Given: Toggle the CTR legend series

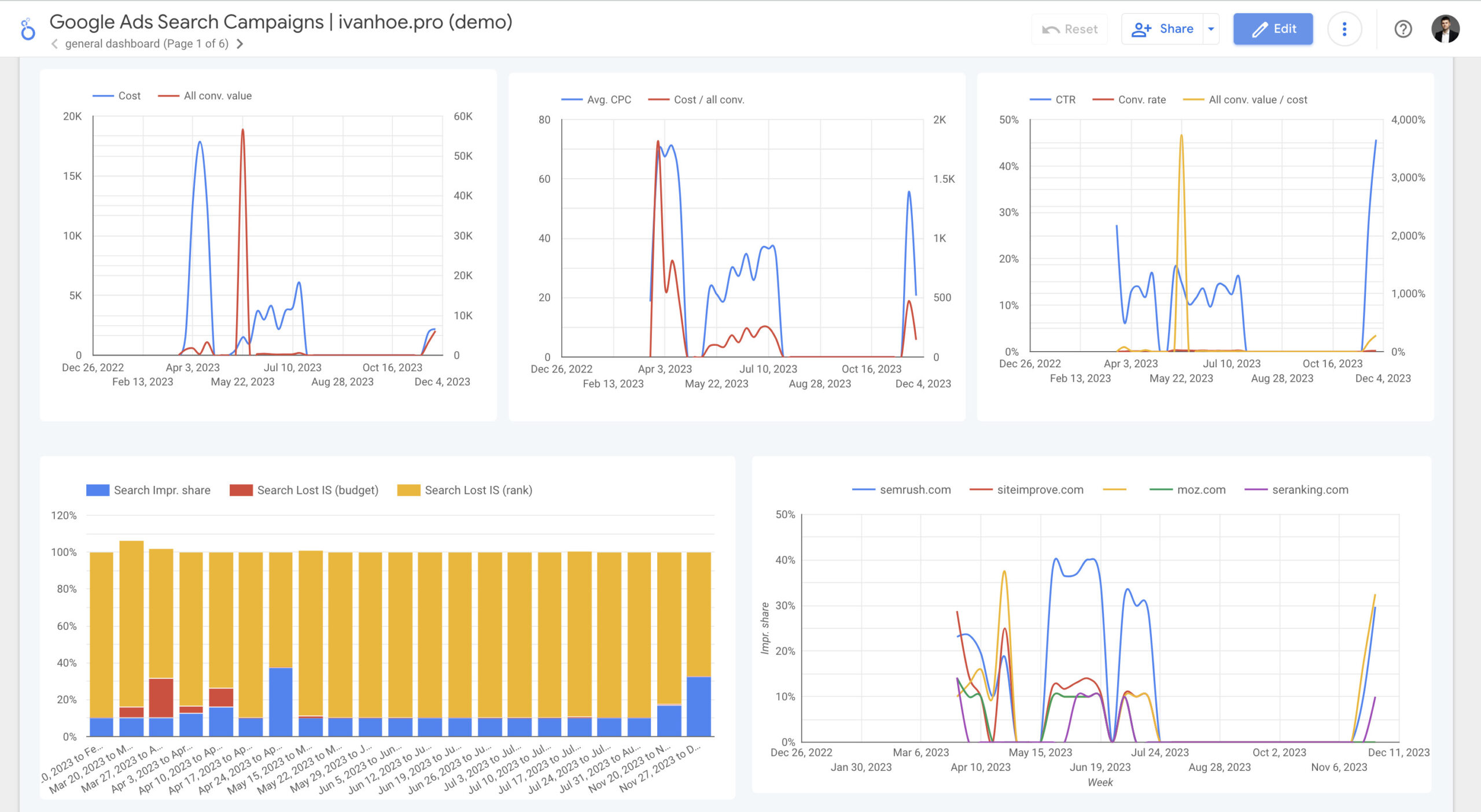Looking at the screenshot, I should tap(1064, 100).
